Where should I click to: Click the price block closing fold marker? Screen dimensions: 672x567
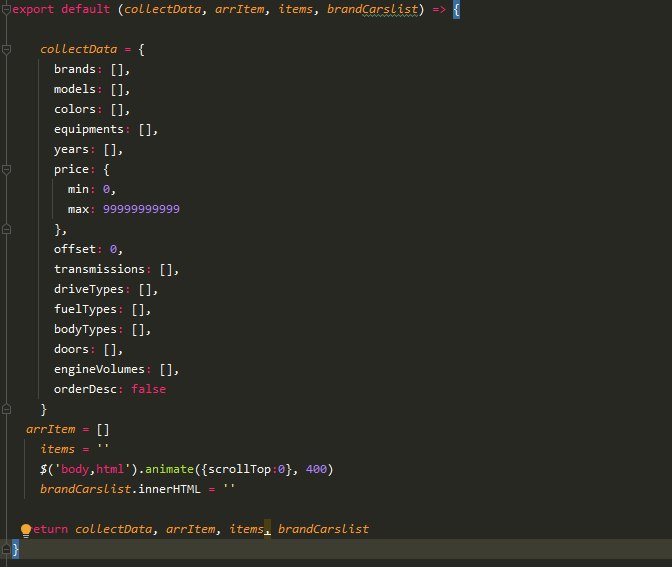coord(6,229)
